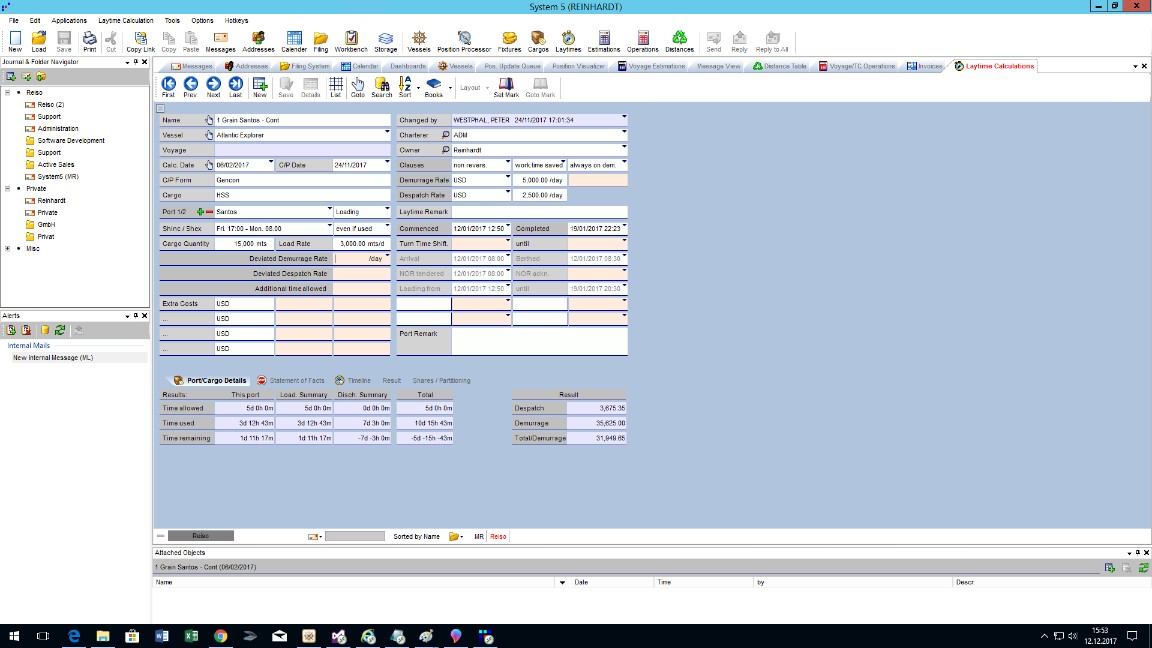The width and height of the screenshot is (1152, 648).
Task: Go to the Next record
Action: 213,87
